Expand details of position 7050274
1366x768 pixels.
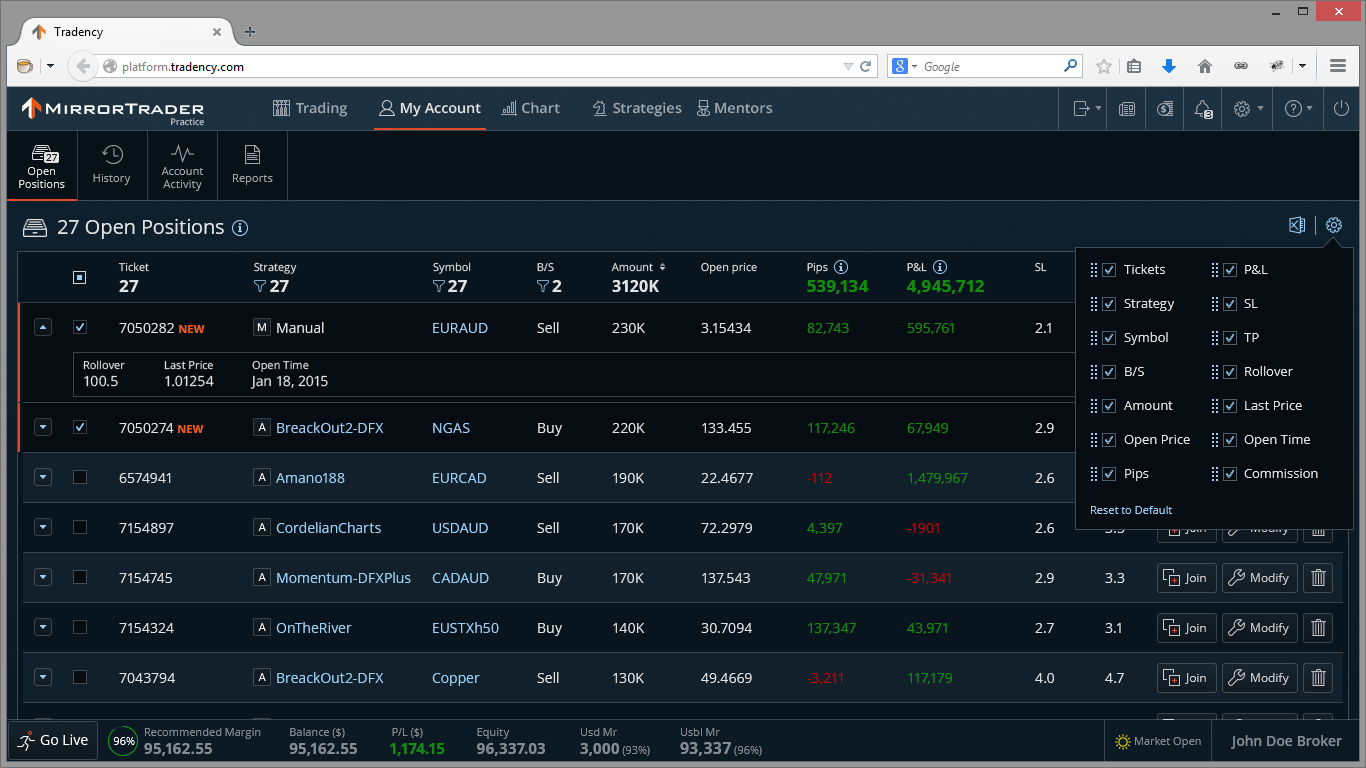pos(42,427)
